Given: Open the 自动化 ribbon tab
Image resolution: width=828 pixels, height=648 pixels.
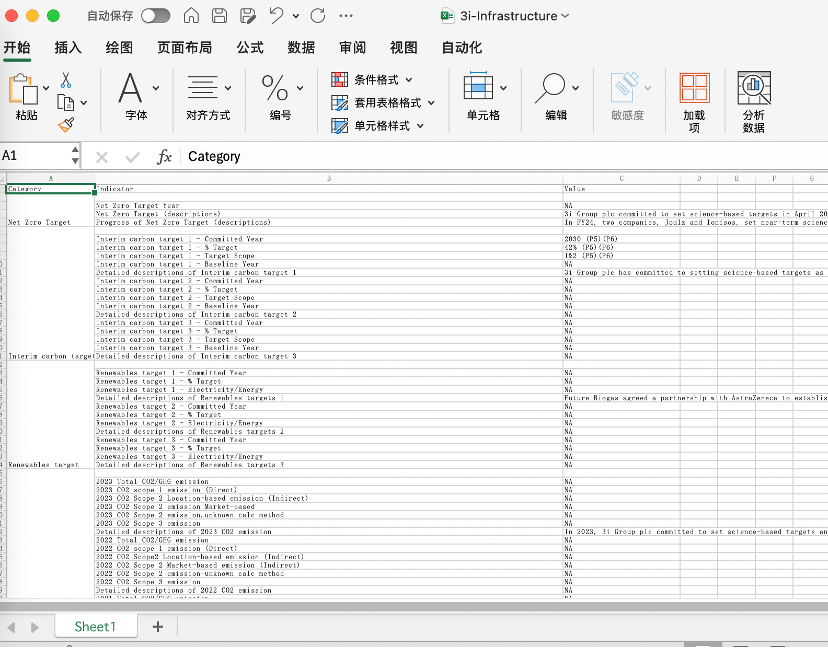Looking at the screenshot, I should click(462, 48).
